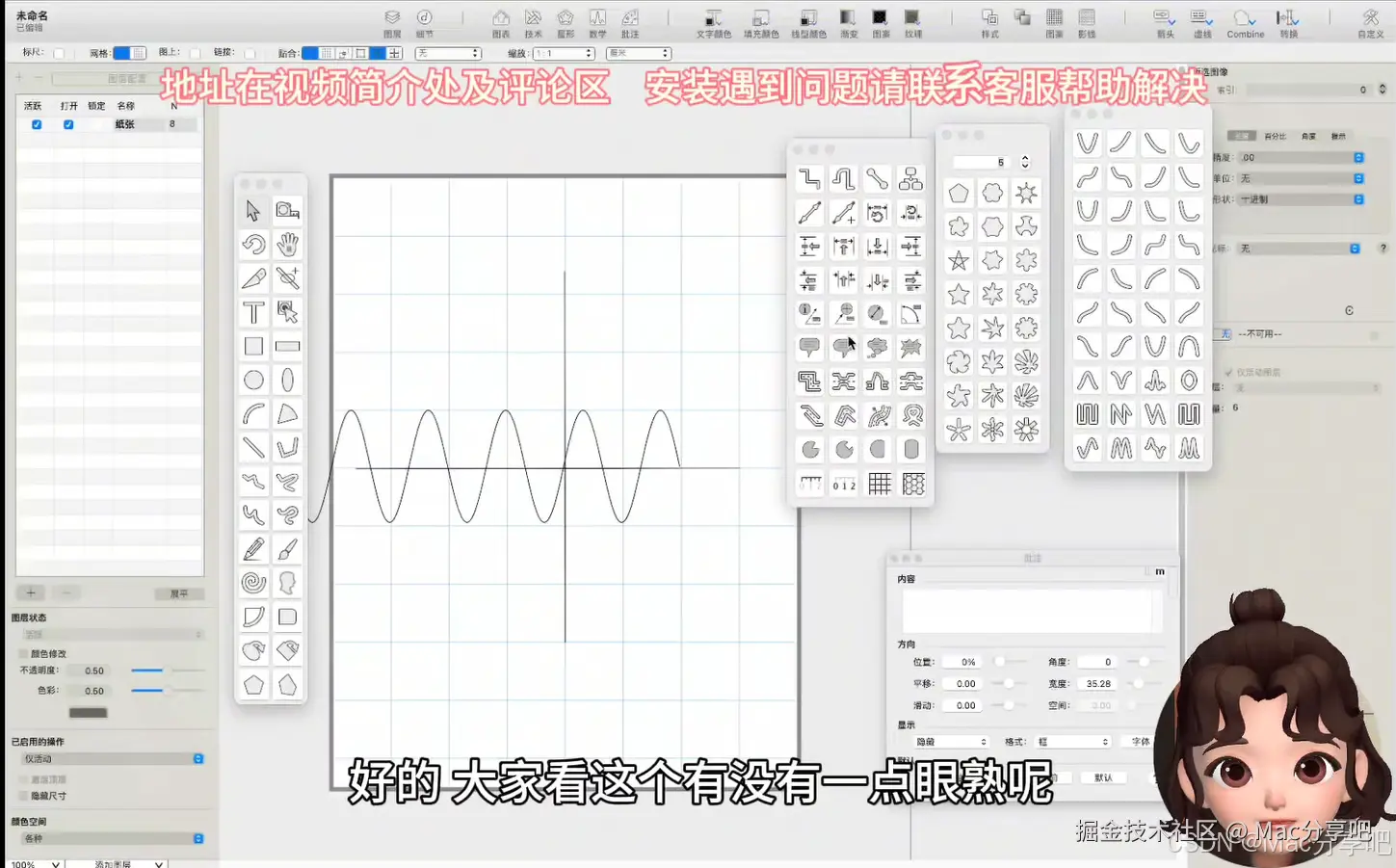Viewport: 1396px width, 868px height.
Task: Adjust the 不透明度 opacity slider
Action: (x=168, y=670)
